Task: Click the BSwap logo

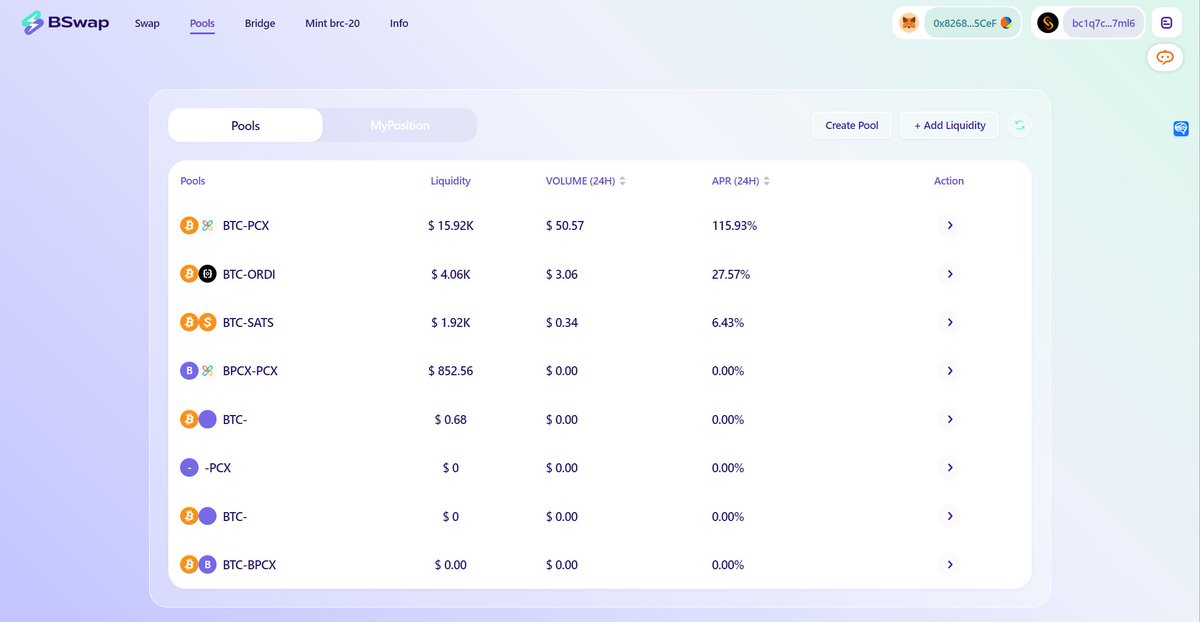Action: tap(65, 22)
